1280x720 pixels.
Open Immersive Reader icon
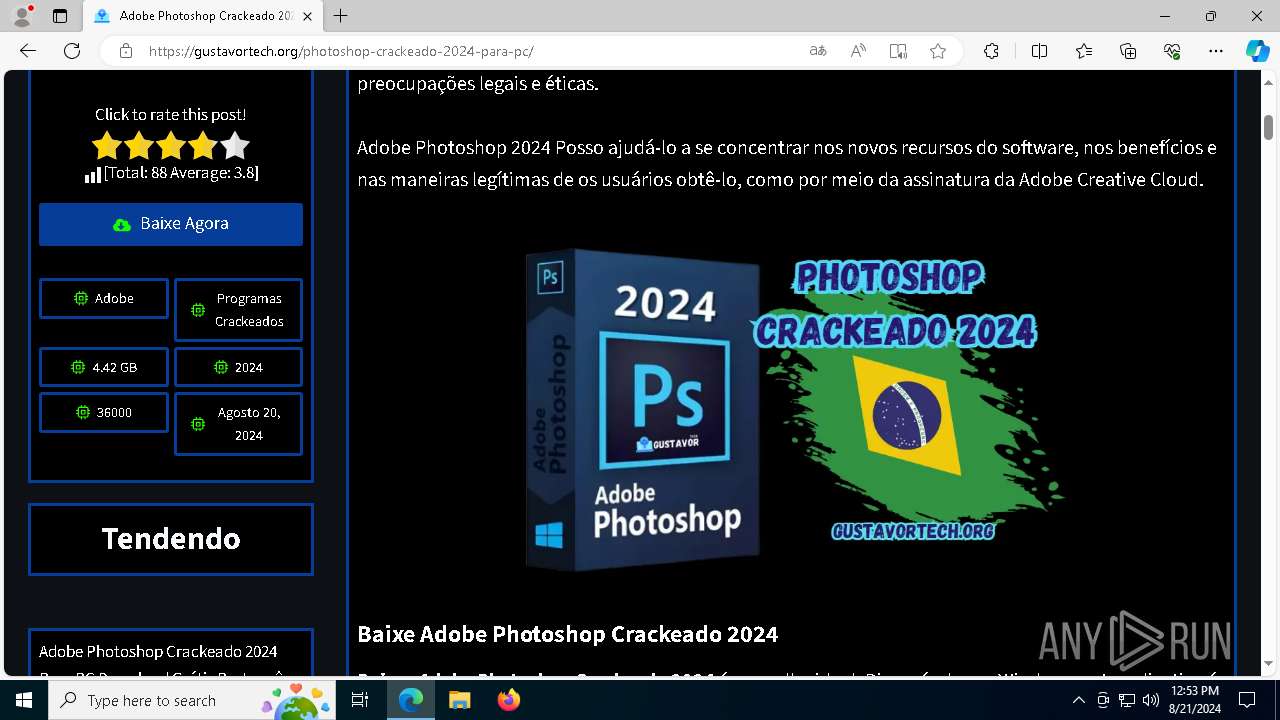[x=898, y=51]
